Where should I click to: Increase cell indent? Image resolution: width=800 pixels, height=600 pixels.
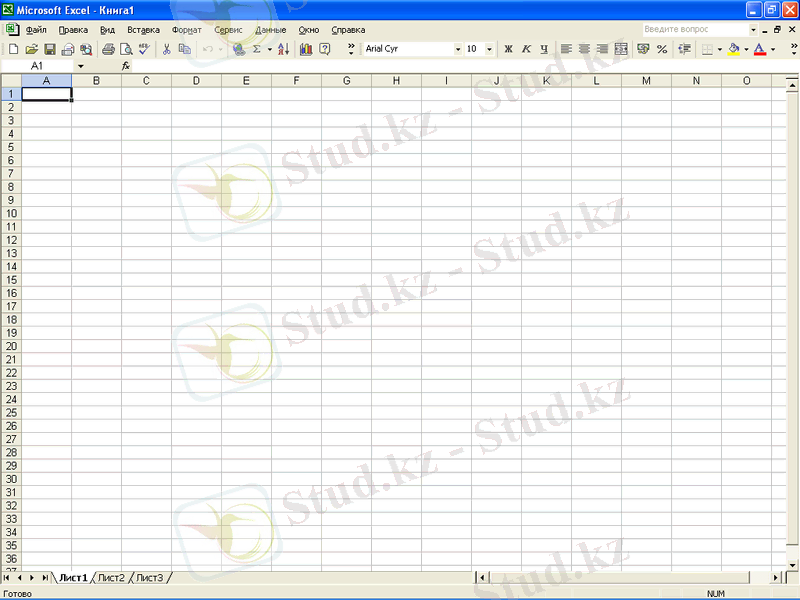684,49
